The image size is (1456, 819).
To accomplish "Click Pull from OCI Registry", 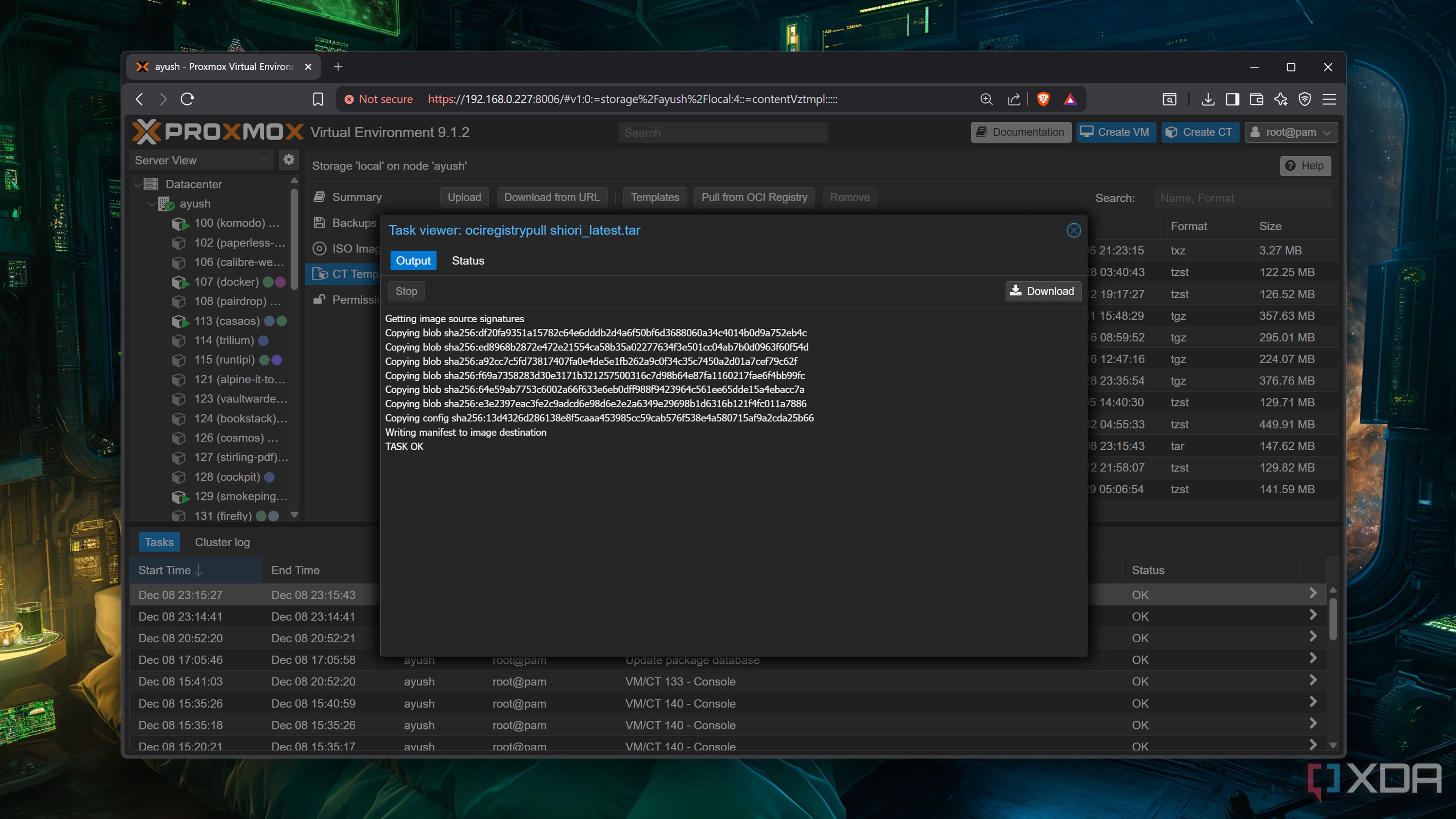I will tap(754, 197).
